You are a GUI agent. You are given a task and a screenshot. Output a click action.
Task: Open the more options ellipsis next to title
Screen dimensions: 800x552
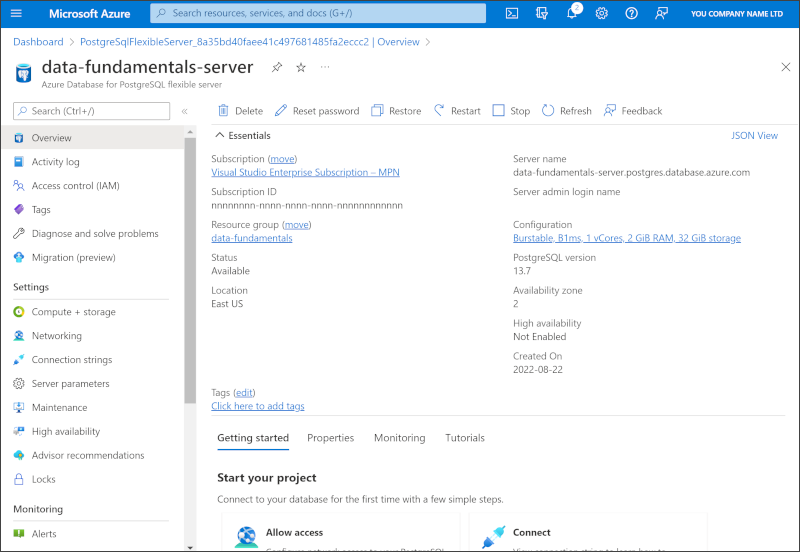coord(325,67)
